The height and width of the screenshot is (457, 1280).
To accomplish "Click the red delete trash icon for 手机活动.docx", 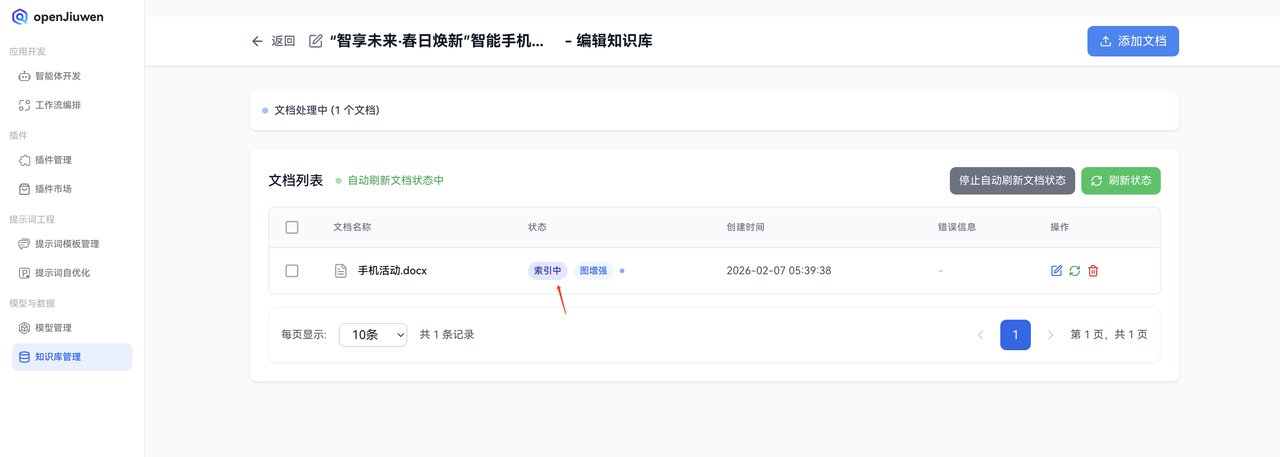I will tap(1093, 271).
